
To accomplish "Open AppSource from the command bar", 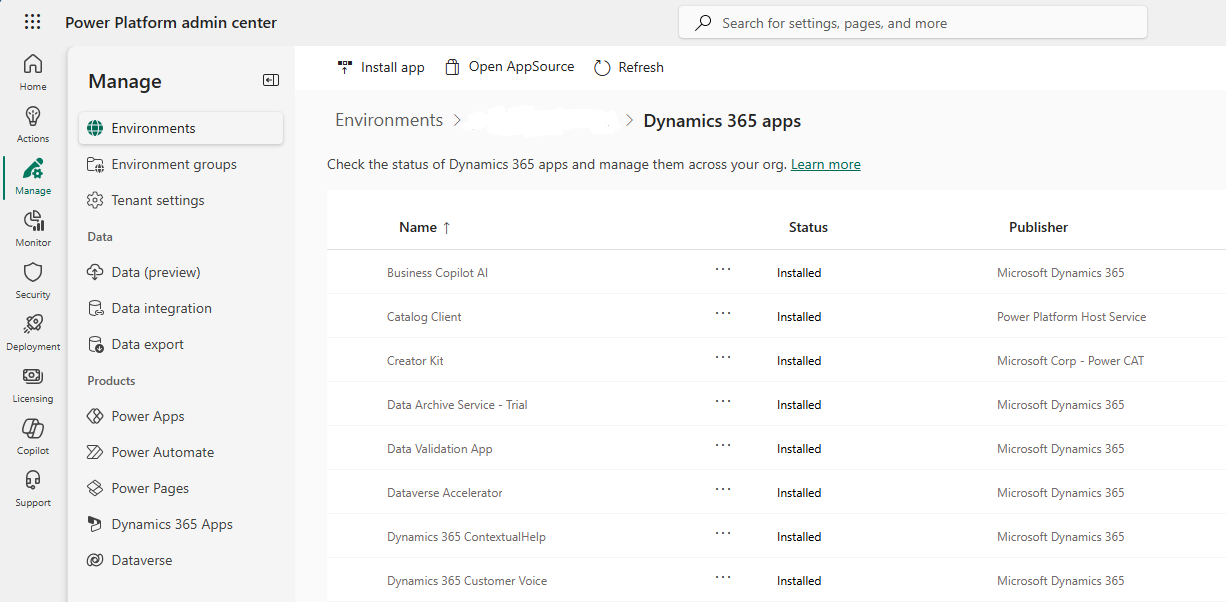I will [x=508, y=67].
